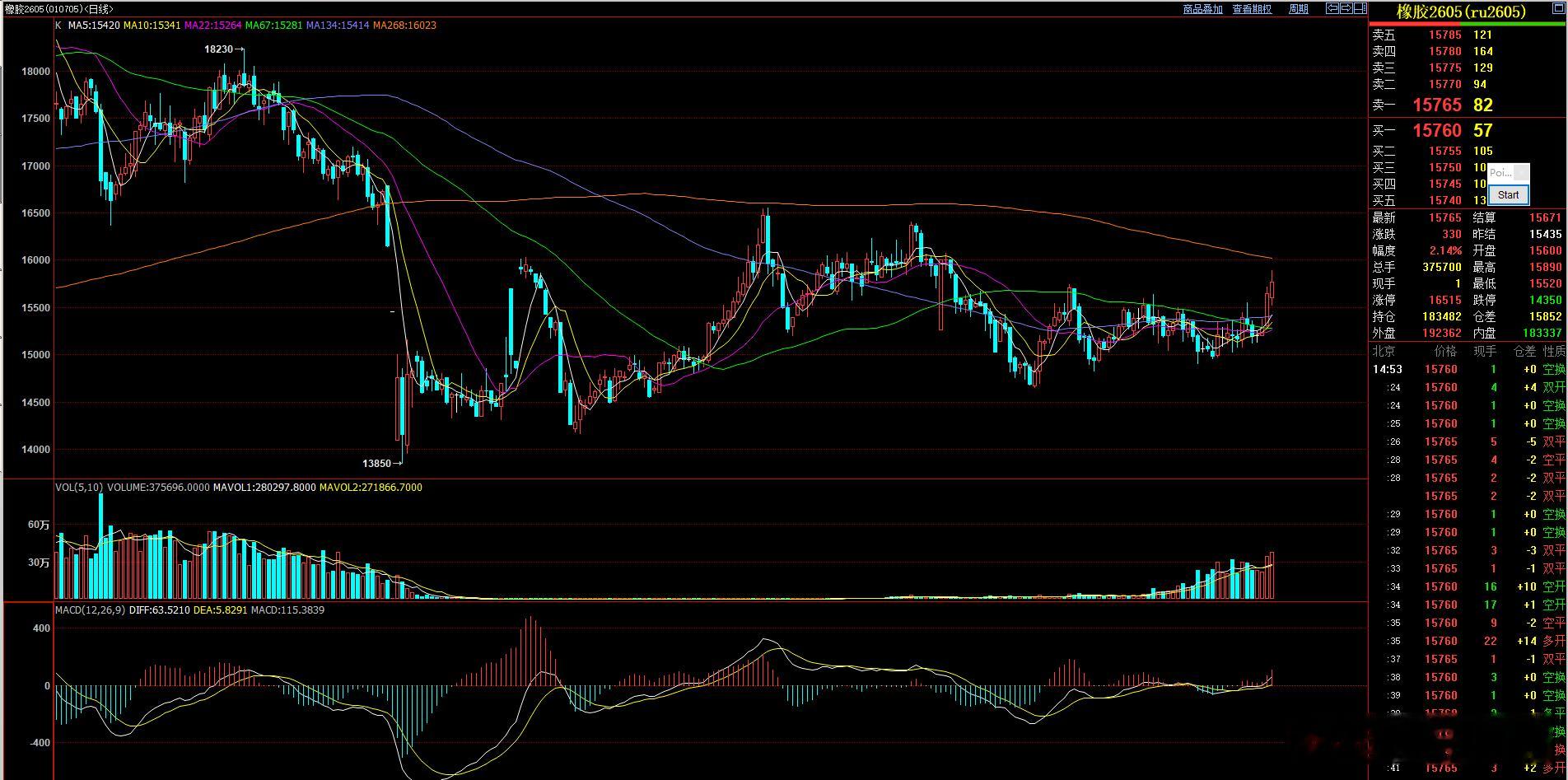Image resolution: width=1568 pixels, height=780 pixels.
Task: Click the MACD(12,26,9) indicator title
Action: click(91, 610)
